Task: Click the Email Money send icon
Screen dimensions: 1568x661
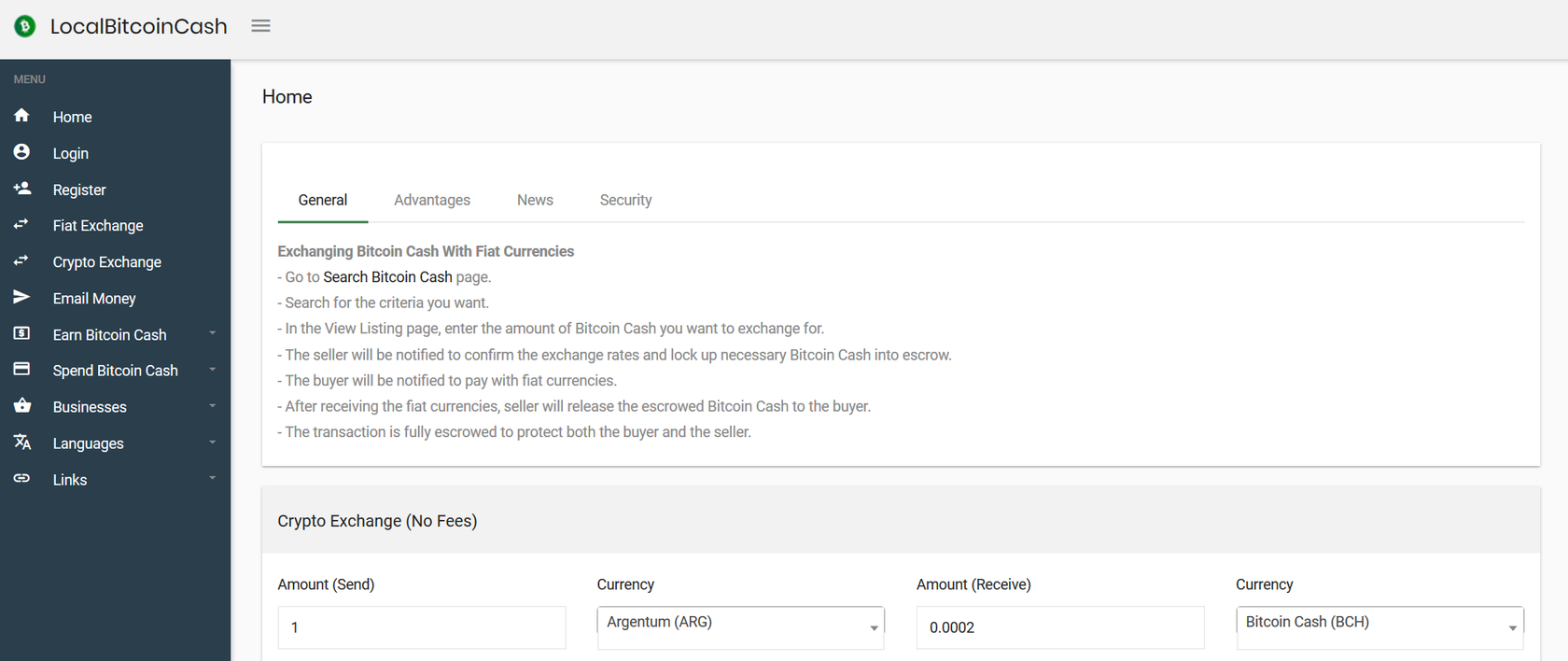Action: coord(21,298)
